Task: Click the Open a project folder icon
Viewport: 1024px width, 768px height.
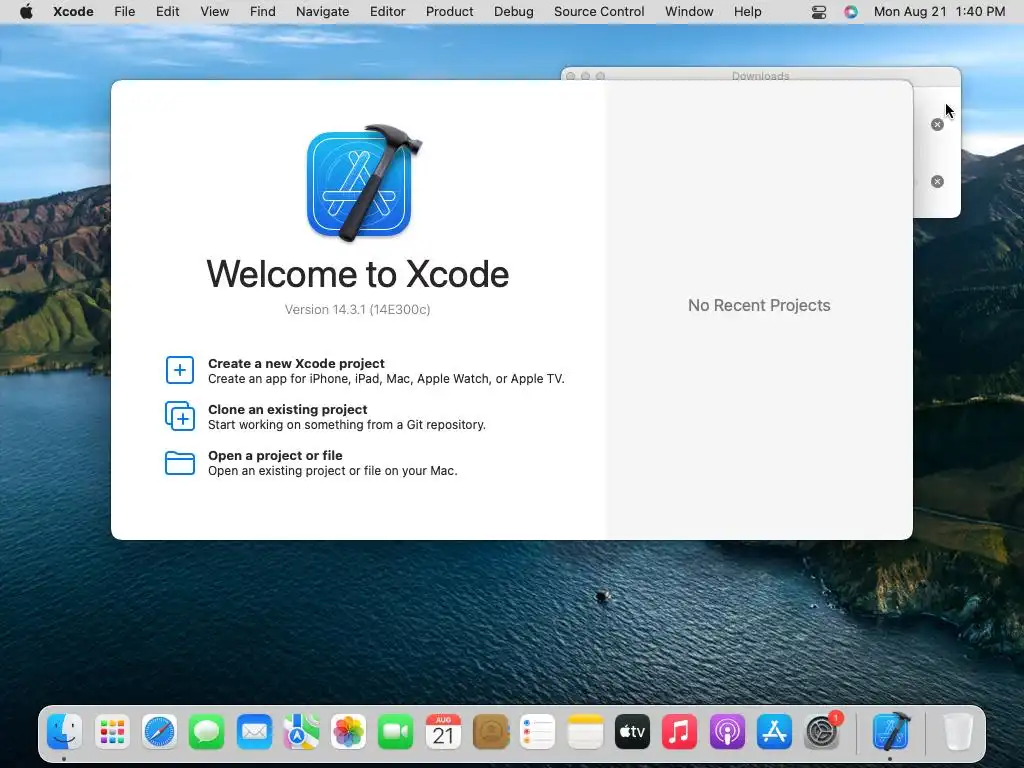Action: [x=180, y=463]
